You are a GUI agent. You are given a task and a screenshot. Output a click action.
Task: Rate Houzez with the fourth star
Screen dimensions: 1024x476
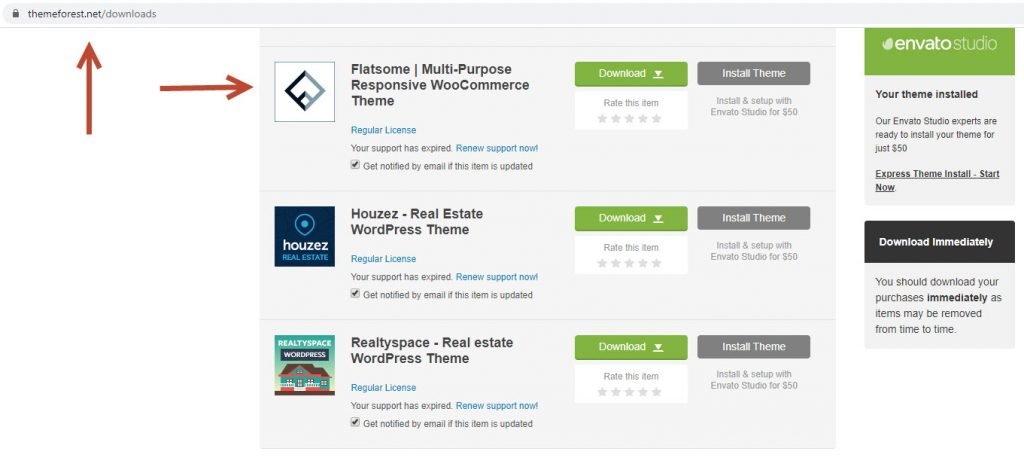(x=643, y=263)
